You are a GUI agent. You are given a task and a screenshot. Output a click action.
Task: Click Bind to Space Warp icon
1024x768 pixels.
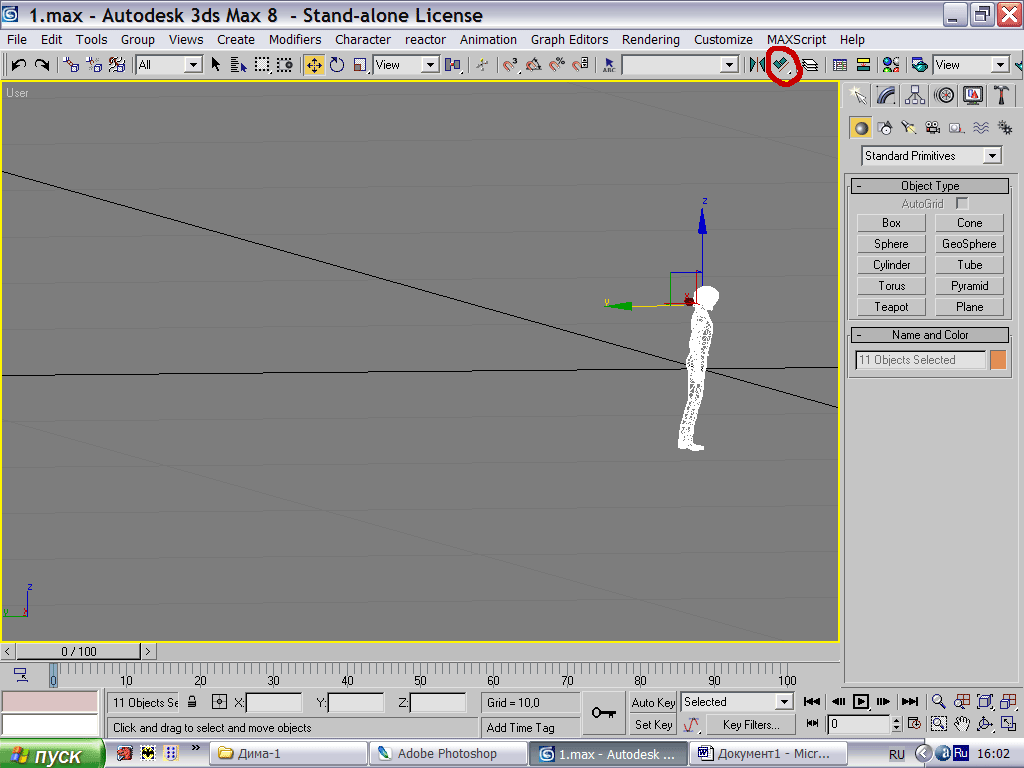(x=117, y=65)
